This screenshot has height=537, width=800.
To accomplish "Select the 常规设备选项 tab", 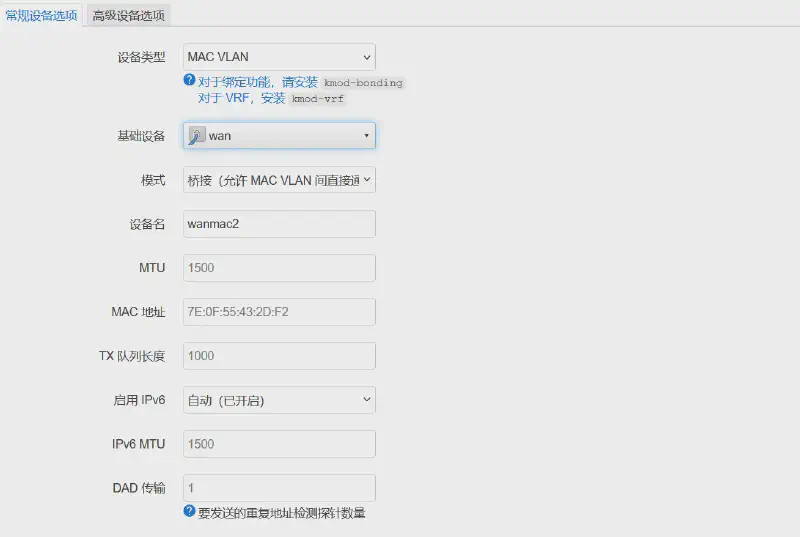I will coord(42,15).
